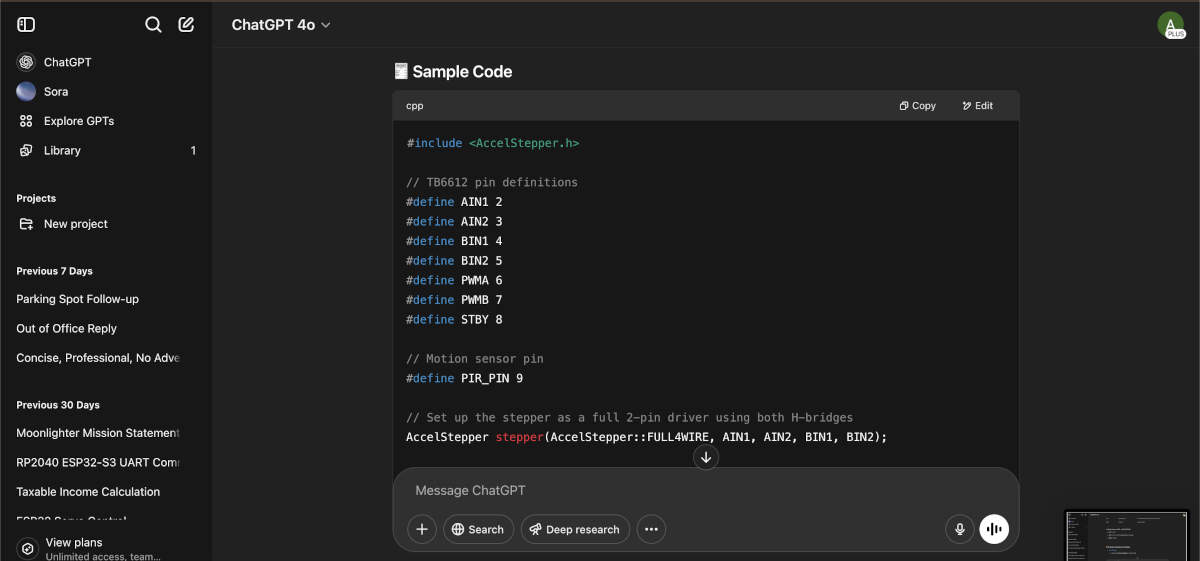This screenshot has height=561, width=1200.
Task: Click the #define BIN1 4 line
Action: 454,241
